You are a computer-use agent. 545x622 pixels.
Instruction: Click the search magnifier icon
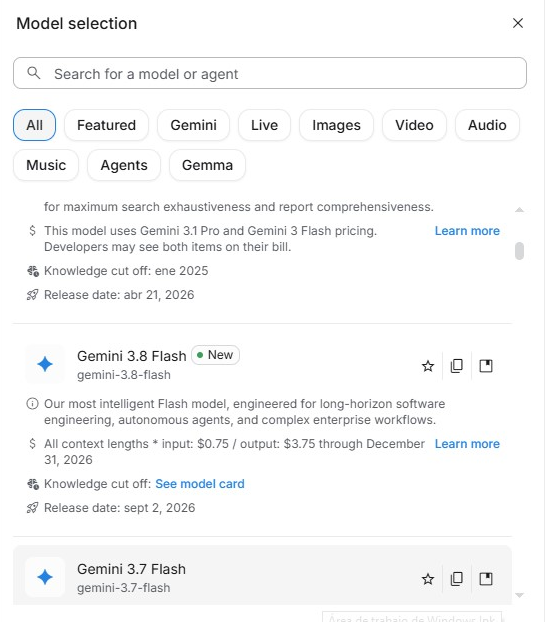click(34, 73)
